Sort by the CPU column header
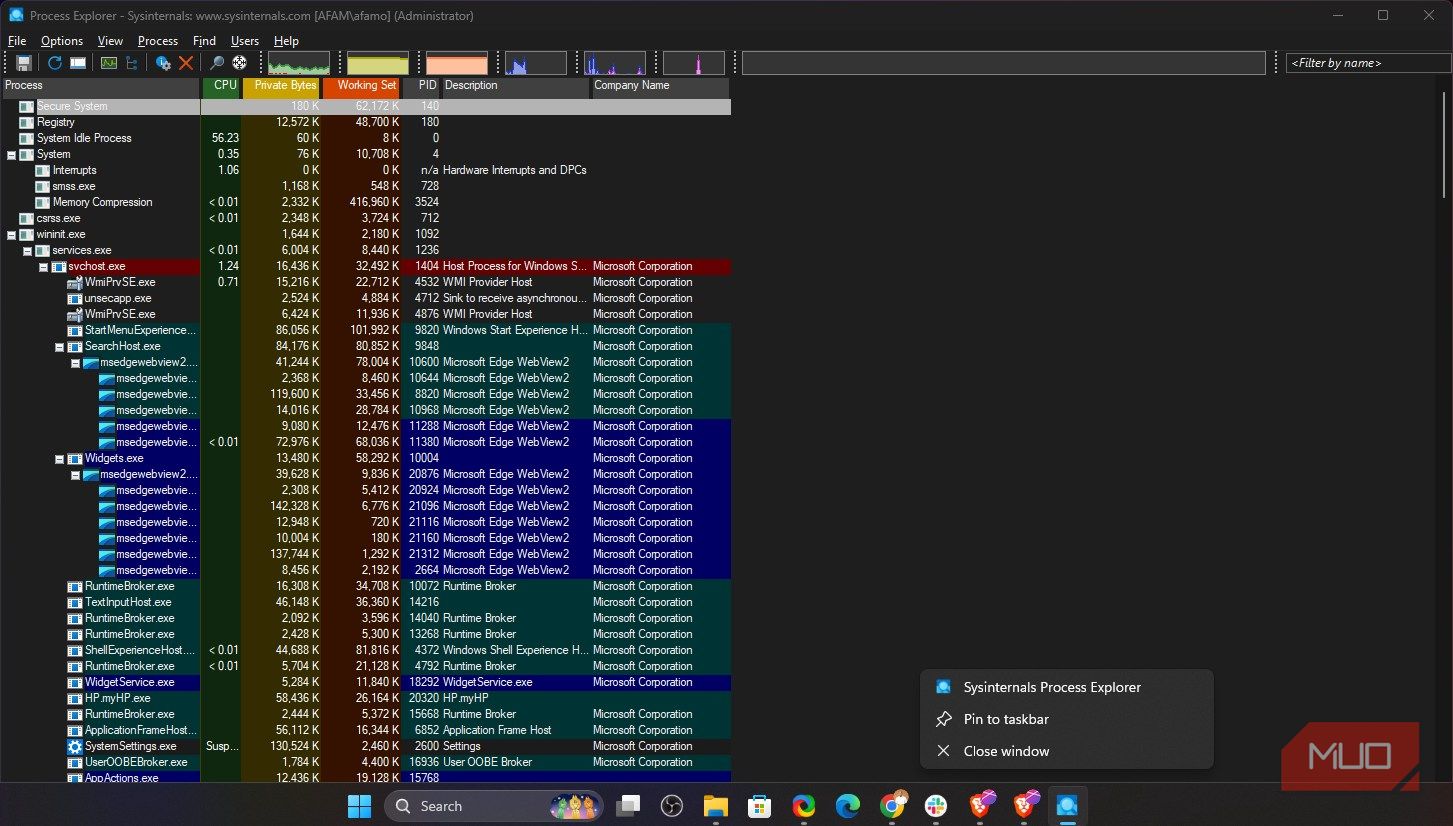The image size is (1453, 826). pos(221,86)
